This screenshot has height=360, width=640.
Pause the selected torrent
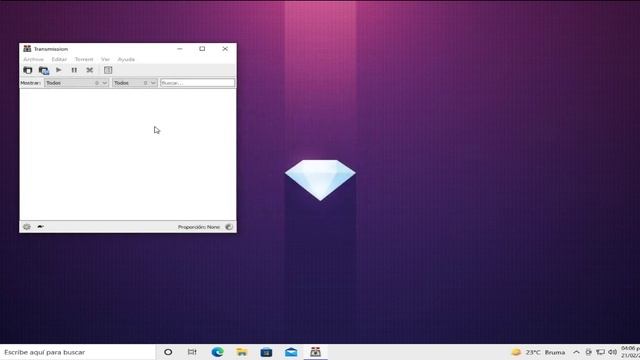(74, 70)
